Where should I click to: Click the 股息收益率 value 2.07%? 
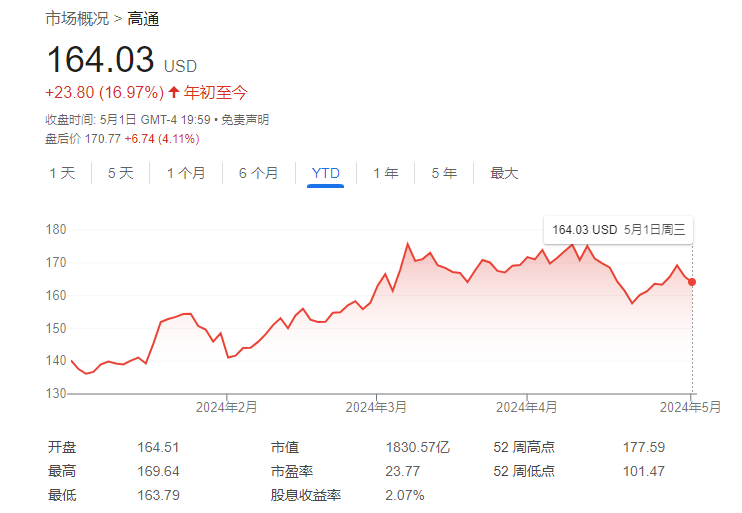(405, 495)
